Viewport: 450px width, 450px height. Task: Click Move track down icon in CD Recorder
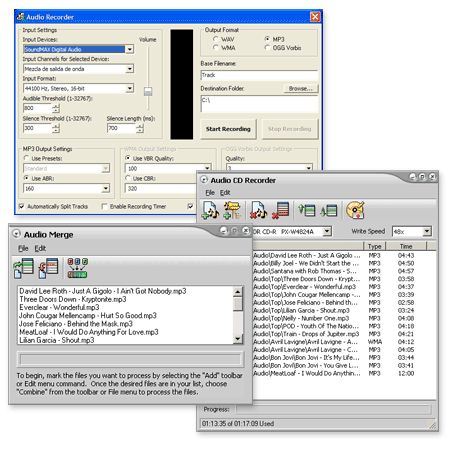(329, 211)
